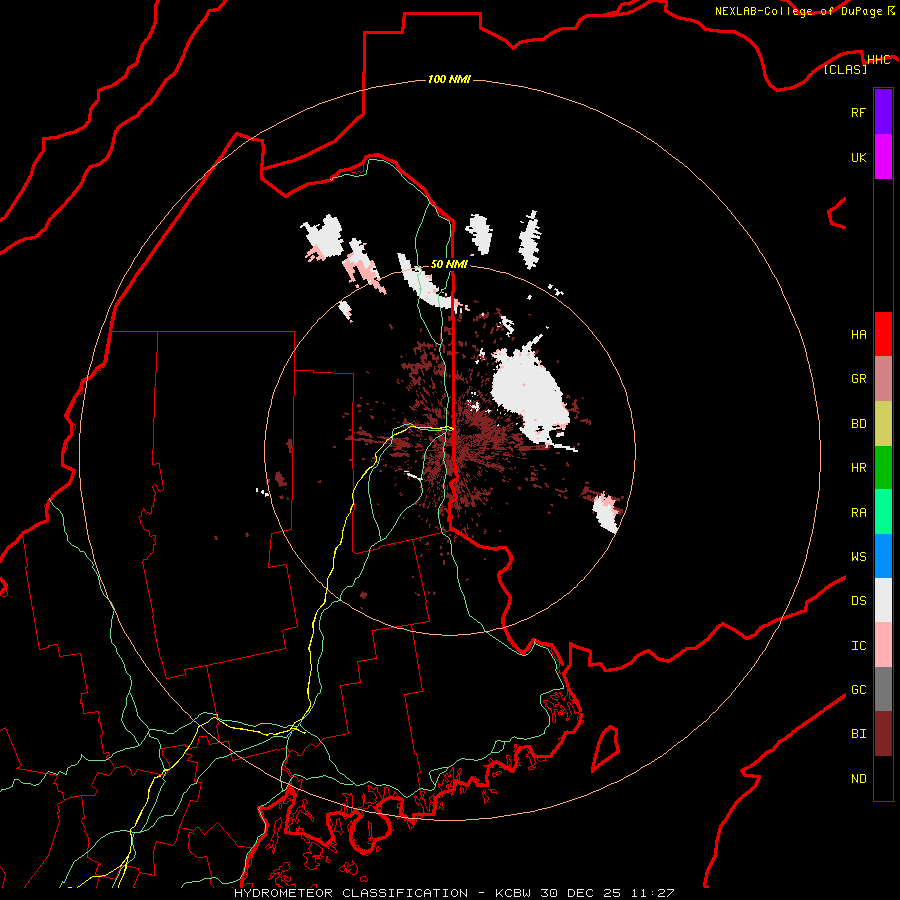Click the ND legend label
Image resolution: width=900 pixels, height=900 pixels.
858,779
